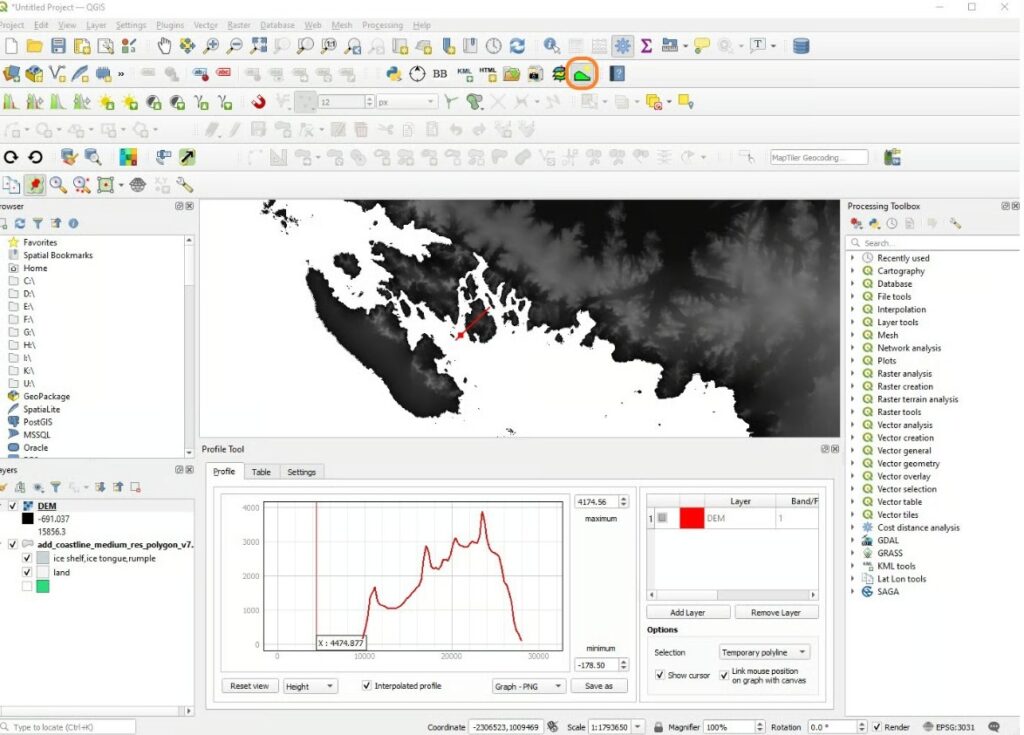Click the Processing Toolbox search field
Image resolution: width=1024 pixels, height=735 pixels.
coord(934,243)
